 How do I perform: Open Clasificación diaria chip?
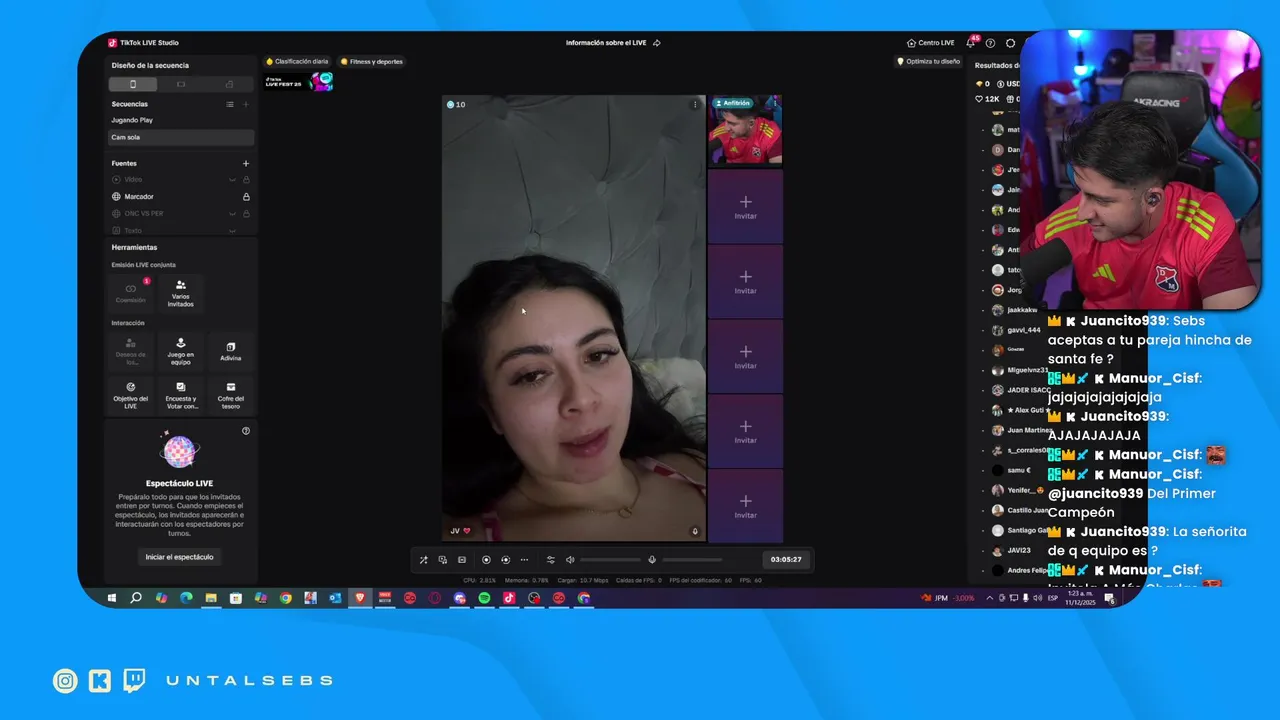coord(298,61)
